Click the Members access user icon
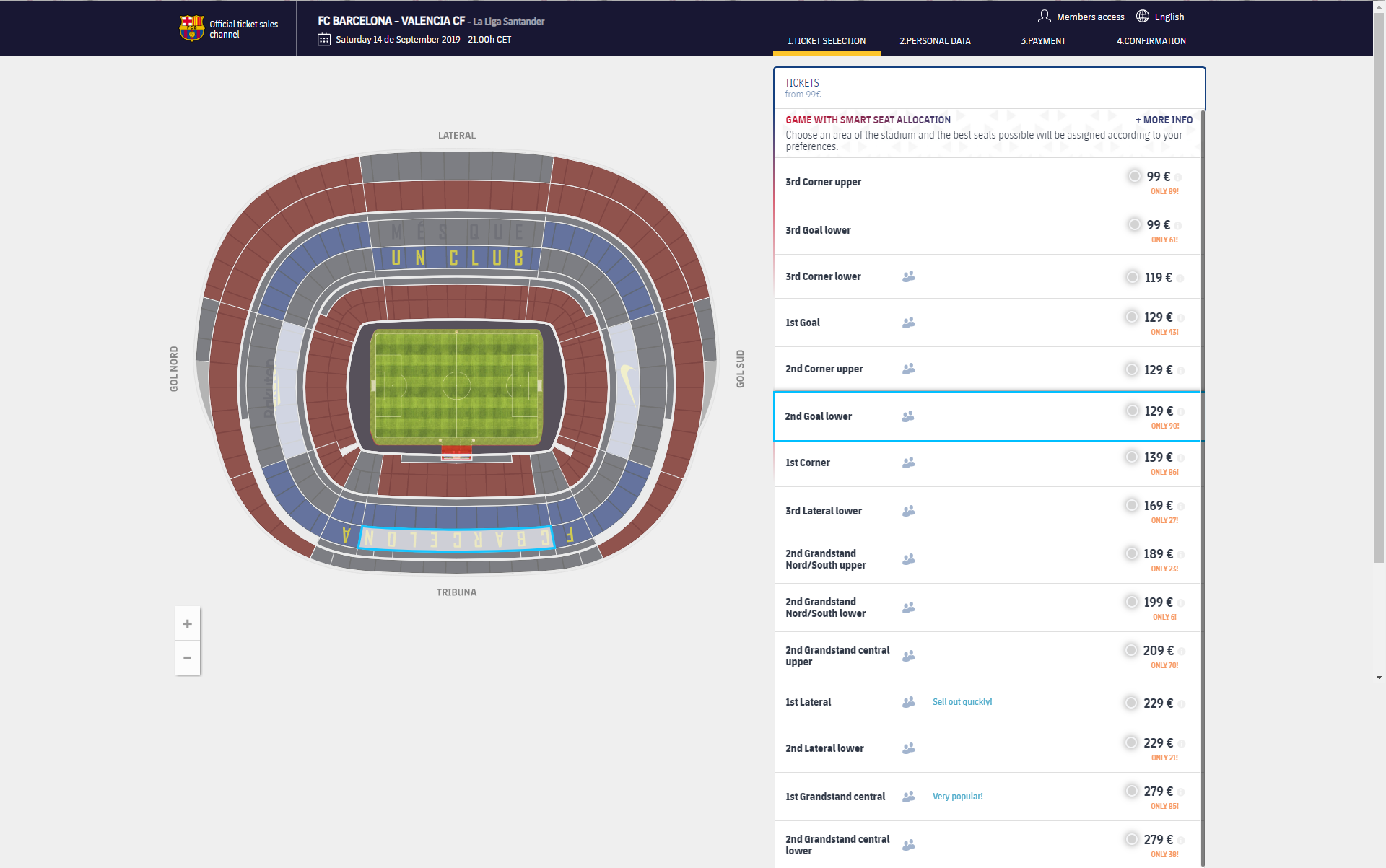Viewport: 1386px width, 868px height. click(1044, 16)
